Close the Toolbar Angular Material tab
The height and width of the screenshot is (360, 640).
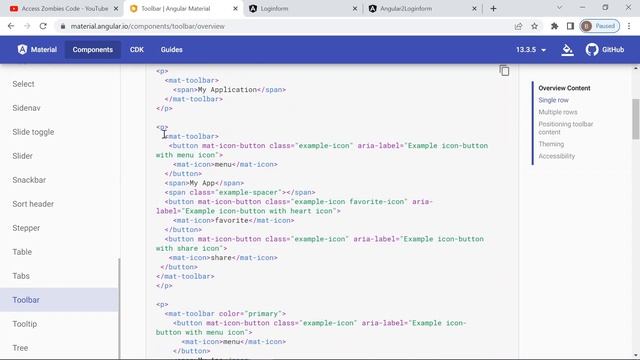(x=235, y=9)
